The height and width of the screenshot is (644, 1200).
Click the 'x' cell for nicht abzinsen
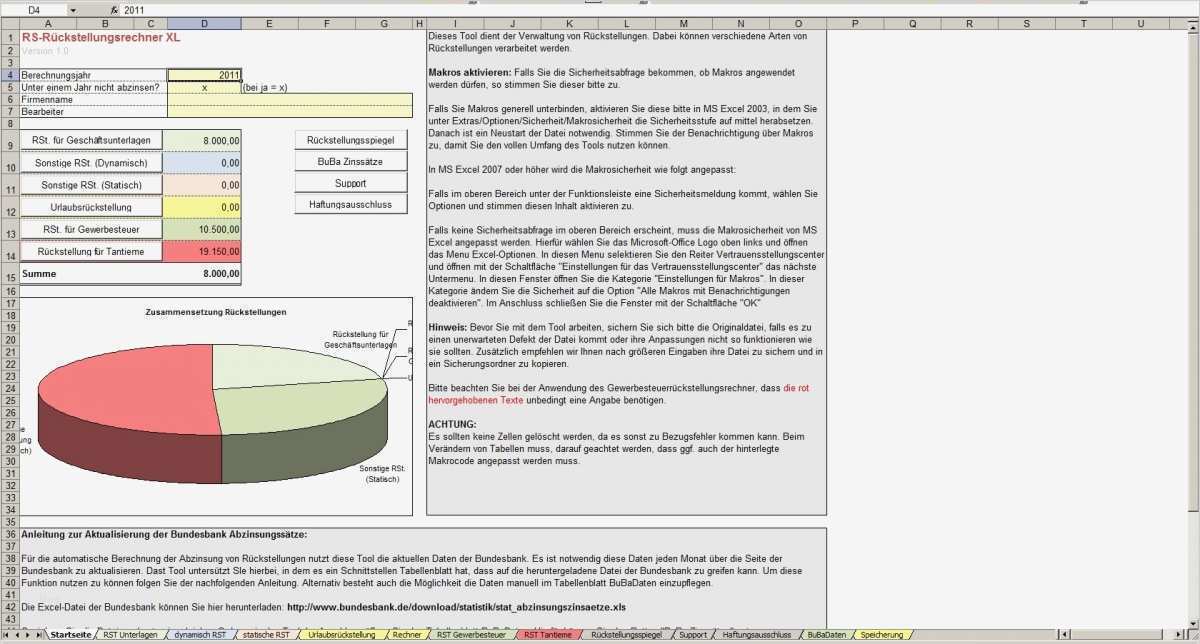pos(204,87)
